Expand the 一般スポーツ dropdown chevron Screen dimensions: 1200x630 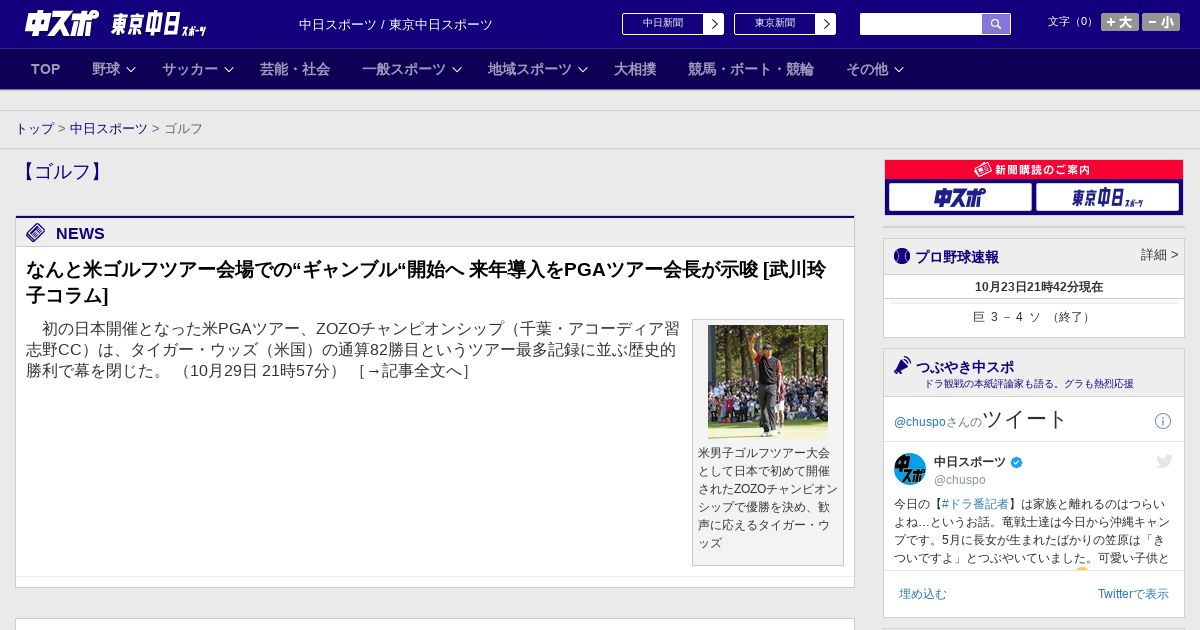(457, 70)
